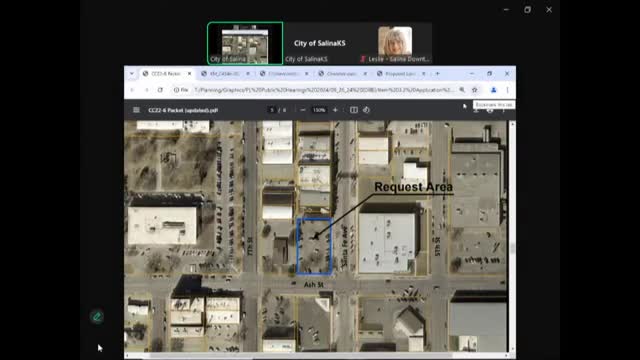Close the third browser tab
640x360 pixels.
[307, 74]
